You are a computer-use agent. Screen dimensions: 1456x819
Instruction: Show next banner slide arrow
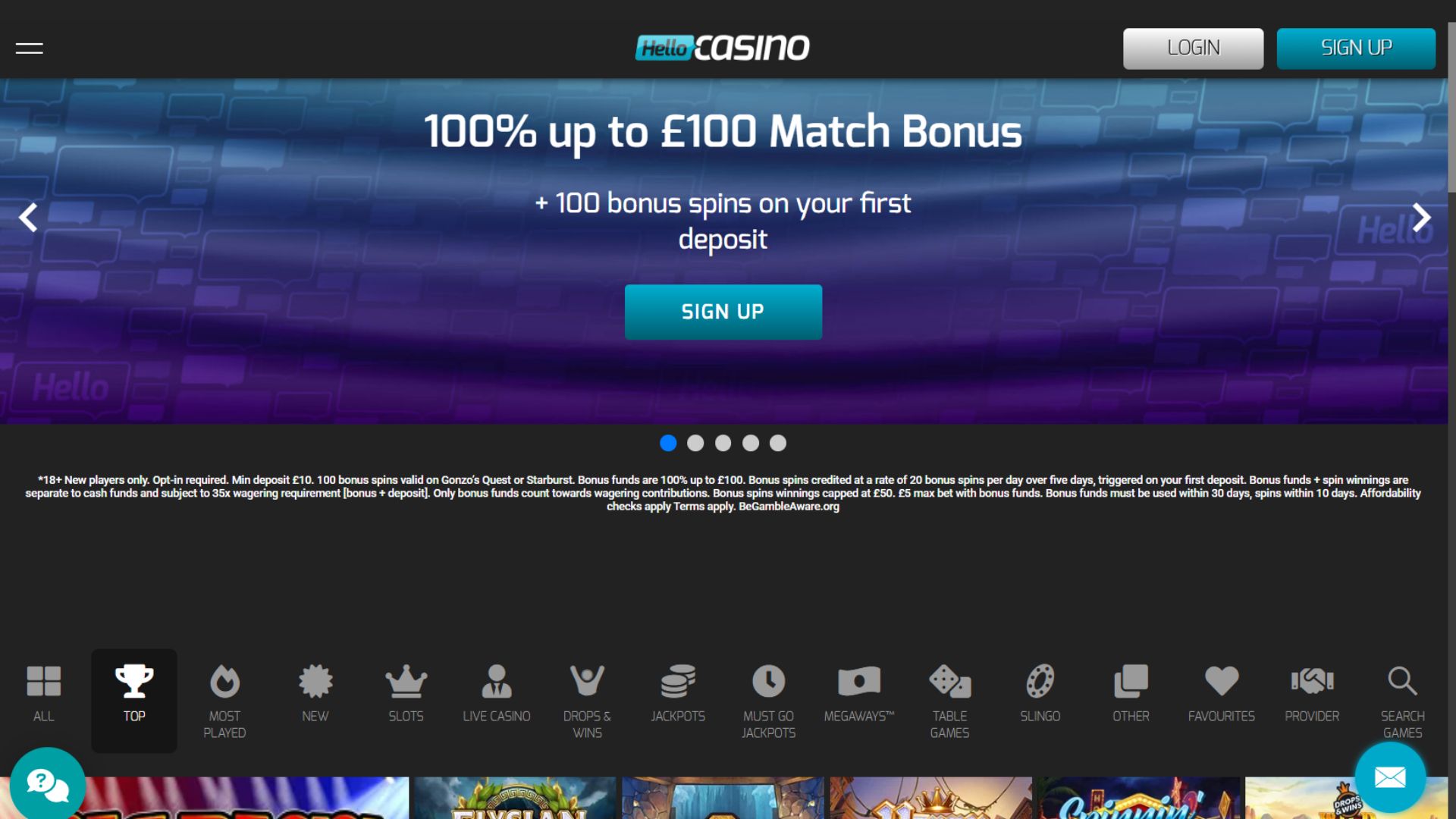coord(1422,218)
